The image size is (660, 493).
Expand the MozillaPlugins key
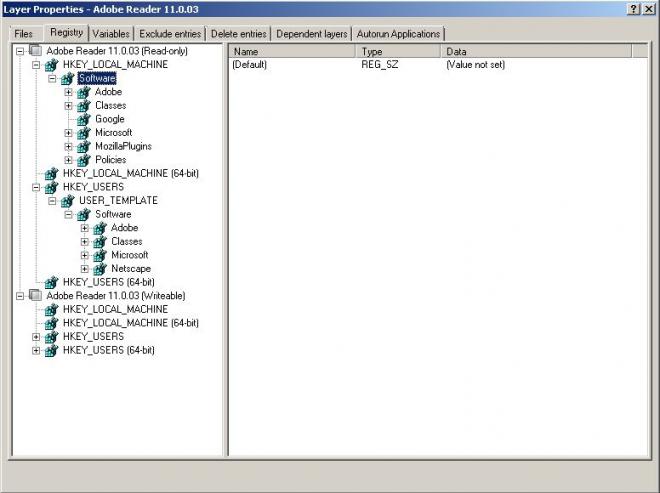68,147
